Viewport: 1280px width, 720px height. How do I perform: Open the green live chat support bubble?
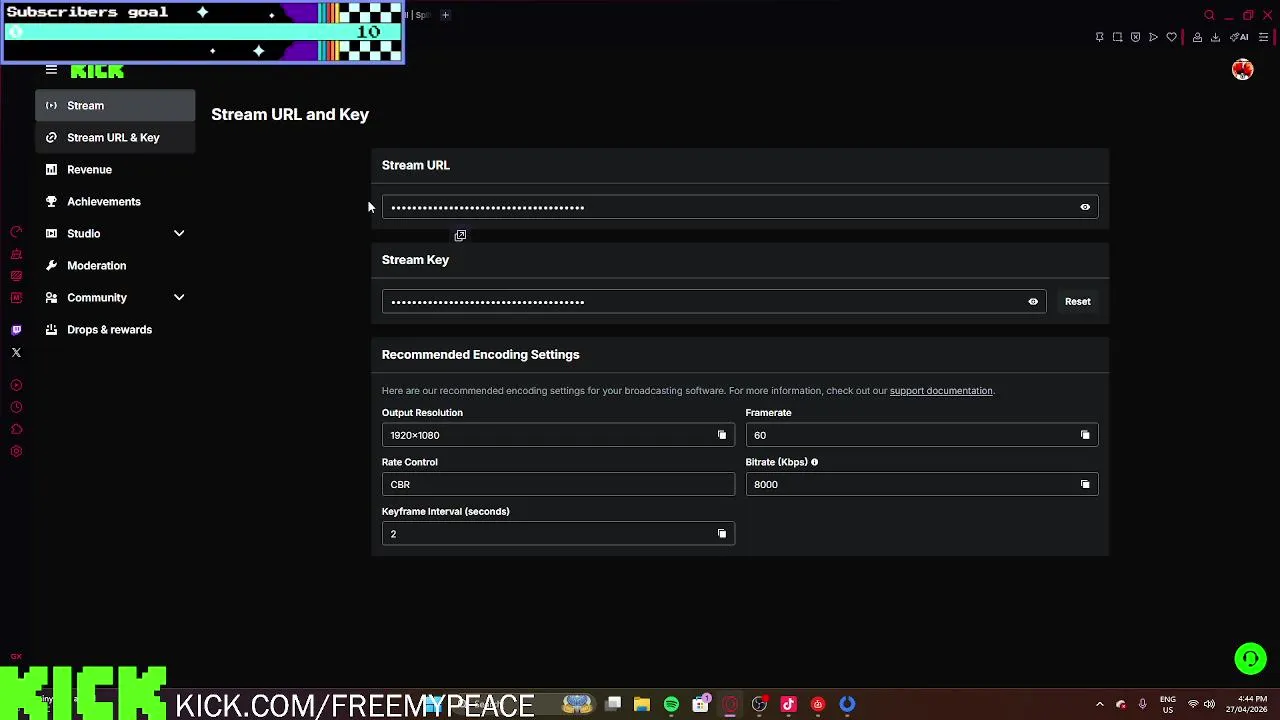[1250, 658]
